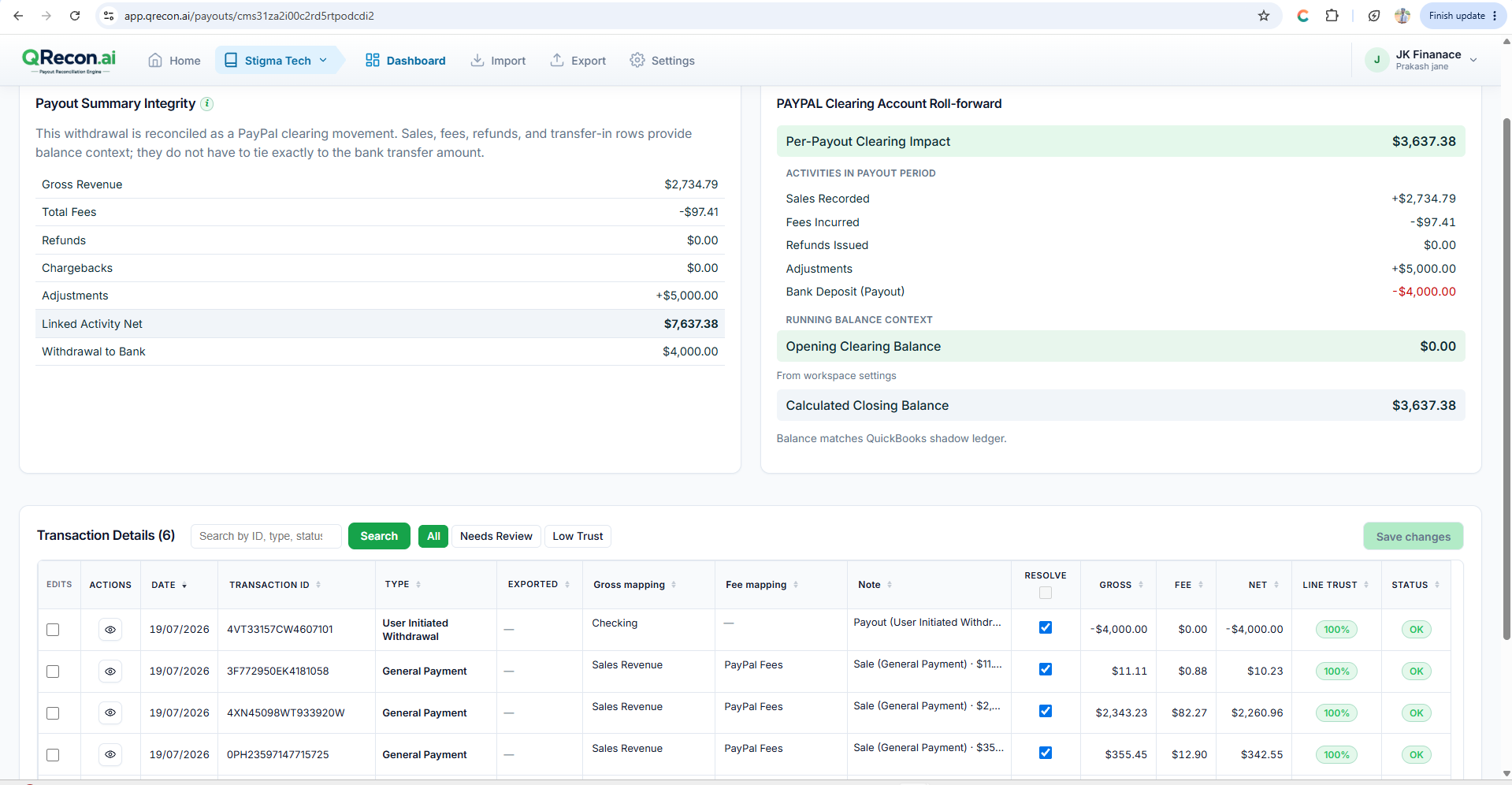Sort table by Type column
Image resolution: width=1512 pixels, height=785 pixels.
click(403, 585)
